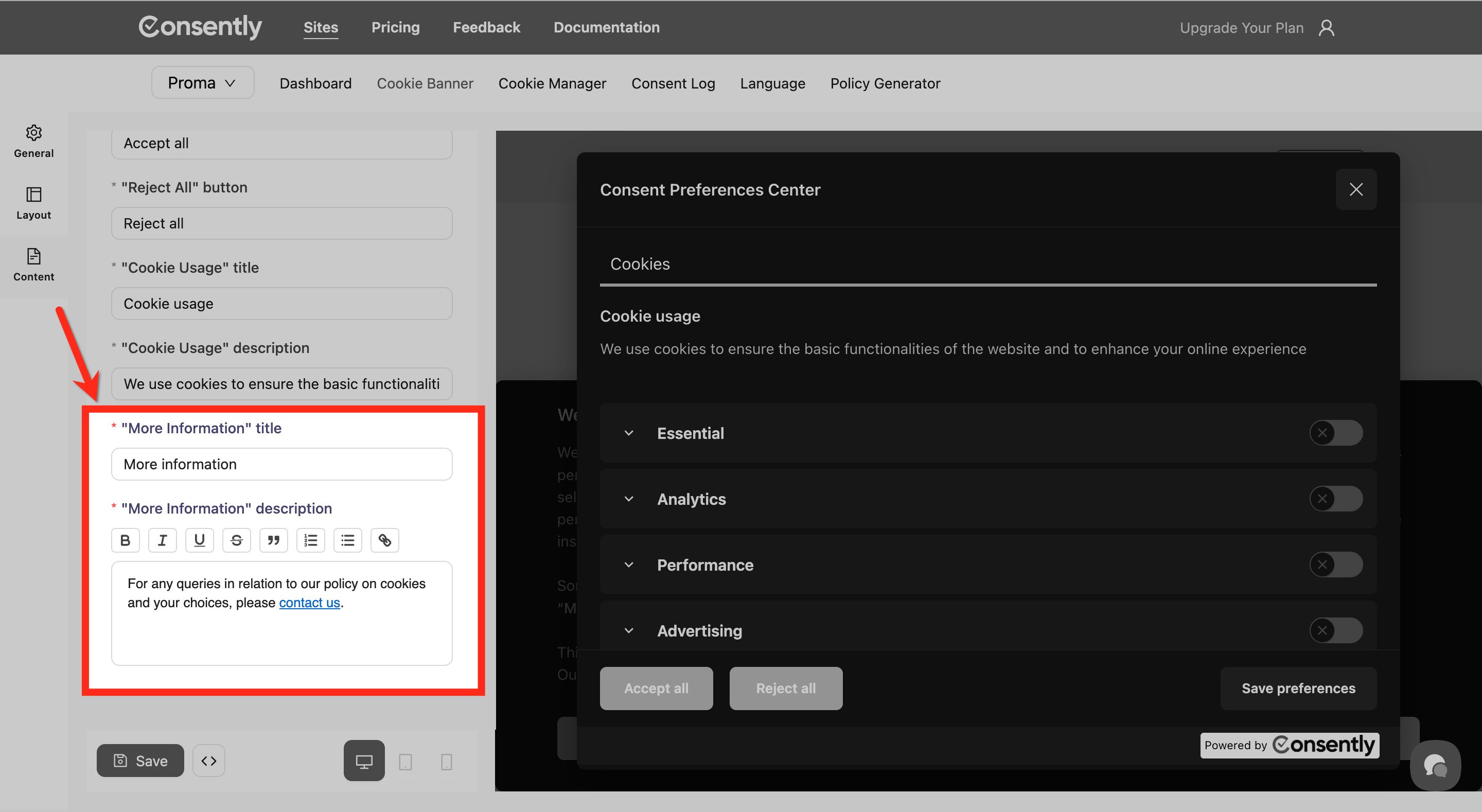
Task: Expand the Advertising cookie category
Action: 629,631
